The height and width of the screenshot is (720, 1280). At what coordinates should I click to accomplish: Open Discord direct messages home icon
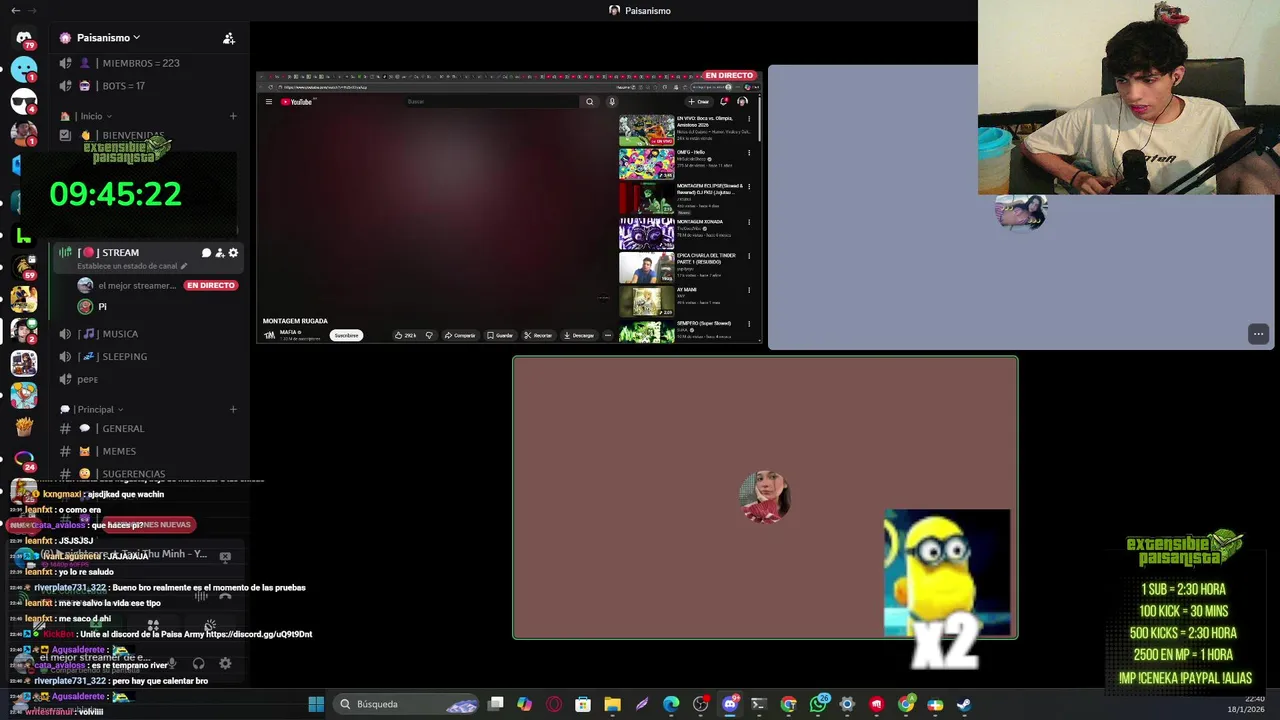[x=24, y=39]
